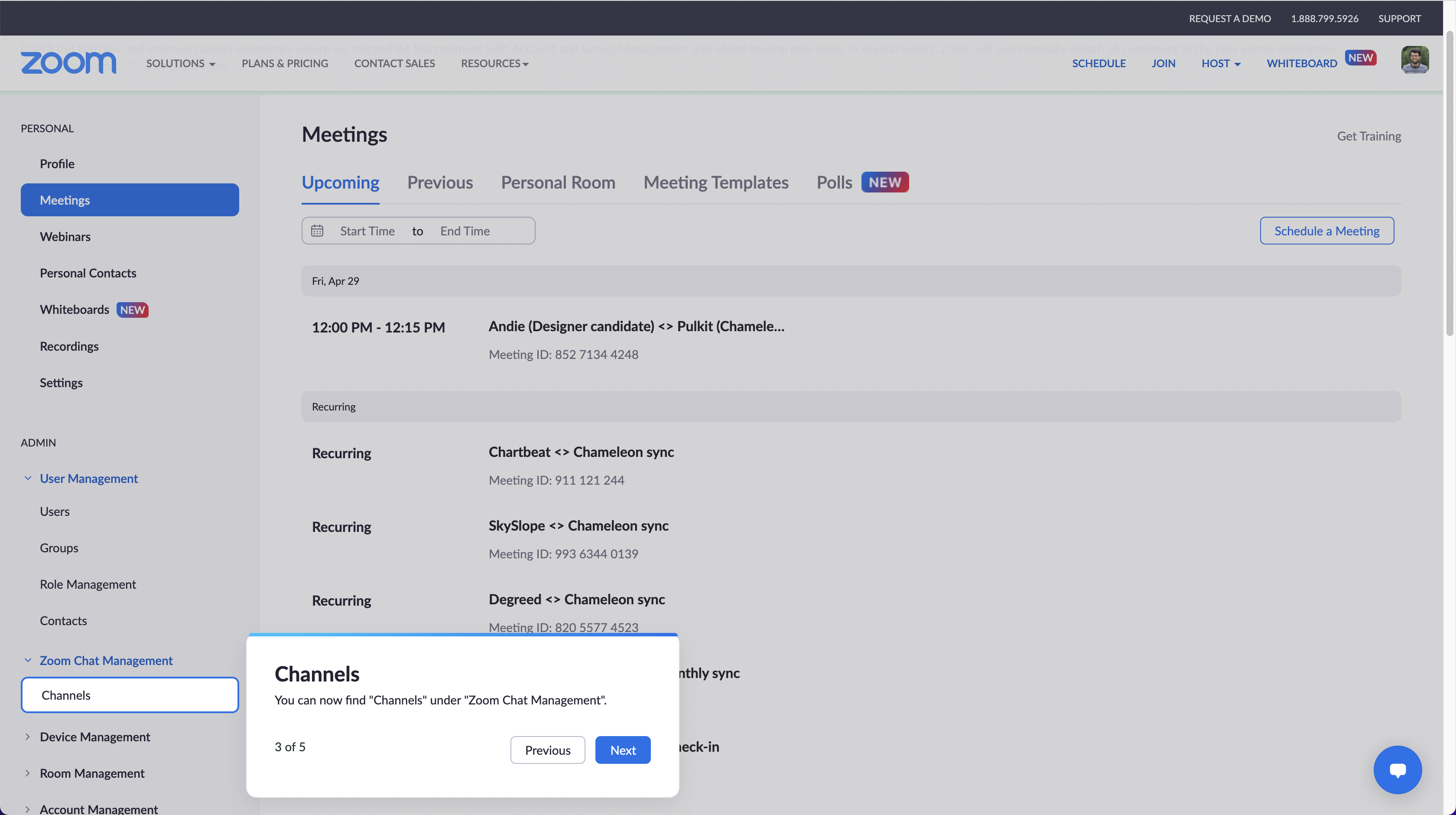Select Meetings in the sidebar
1456x815 pixels.
pos(130,200)
